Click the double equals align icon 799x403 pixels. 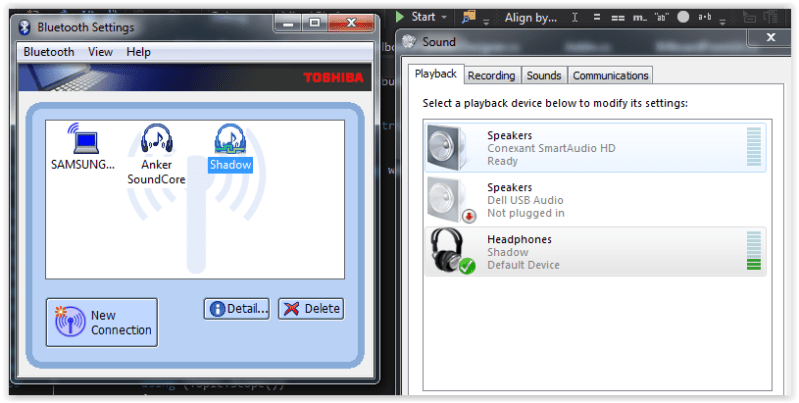pos(618,18)
